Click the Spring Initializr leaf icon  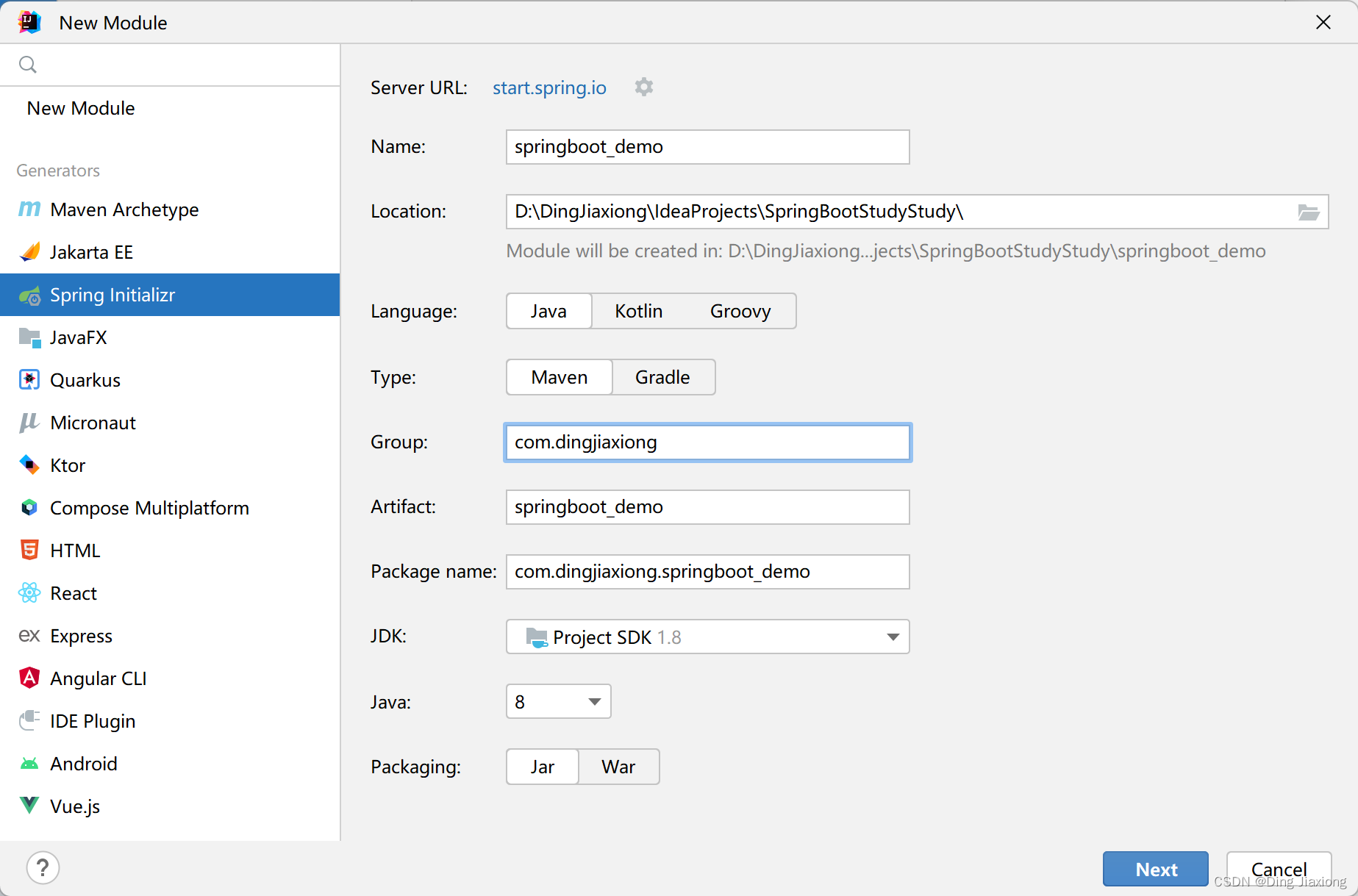(29, 295)
